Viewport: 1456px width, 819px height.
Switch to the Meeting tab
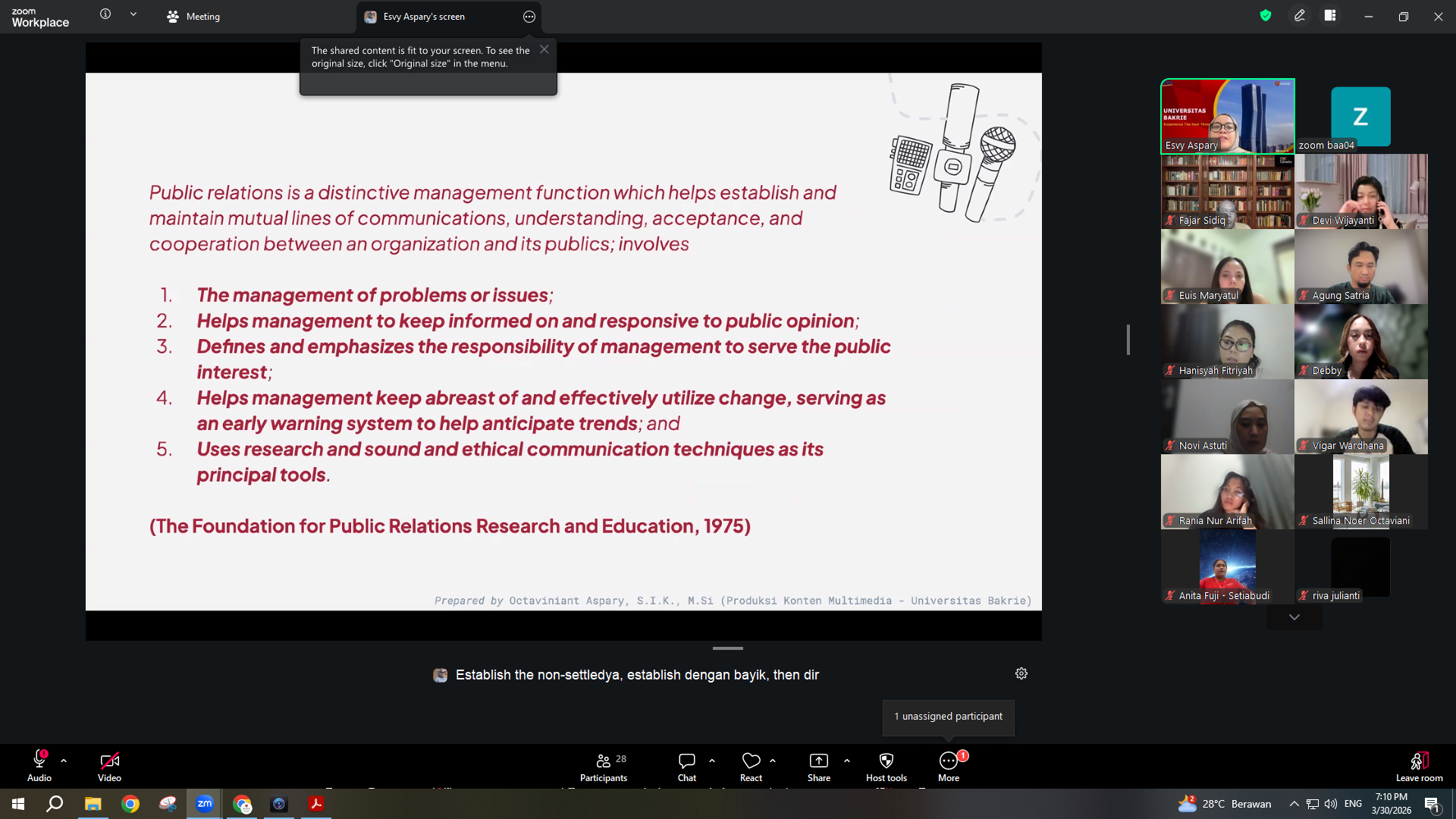[193, 17]
